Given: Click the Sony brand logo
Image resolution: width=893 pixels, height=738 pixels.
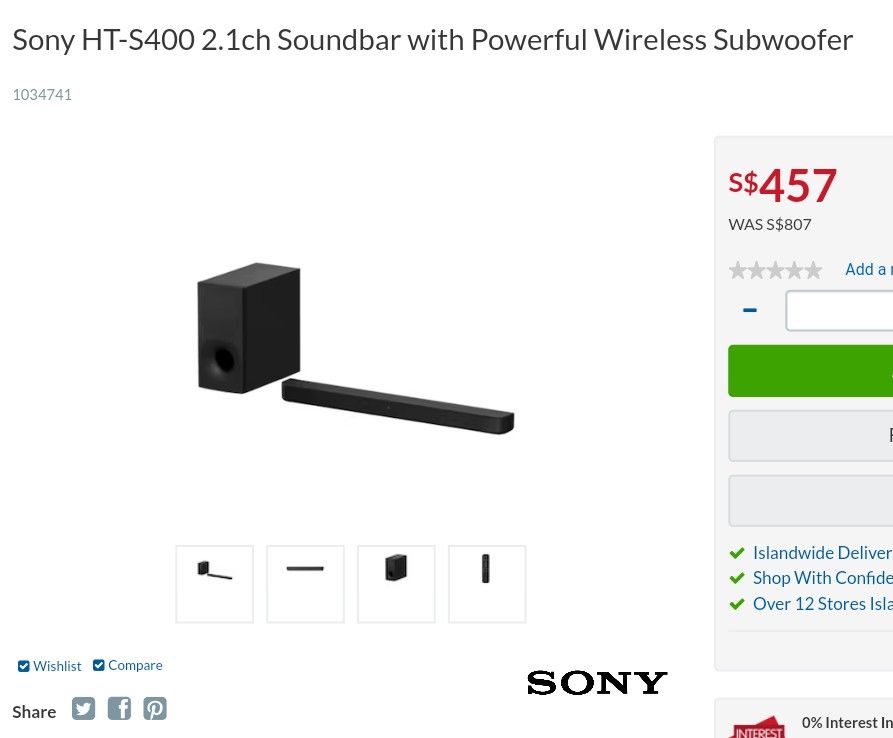Looking at the screenshot, I should [x=596, y=682].
